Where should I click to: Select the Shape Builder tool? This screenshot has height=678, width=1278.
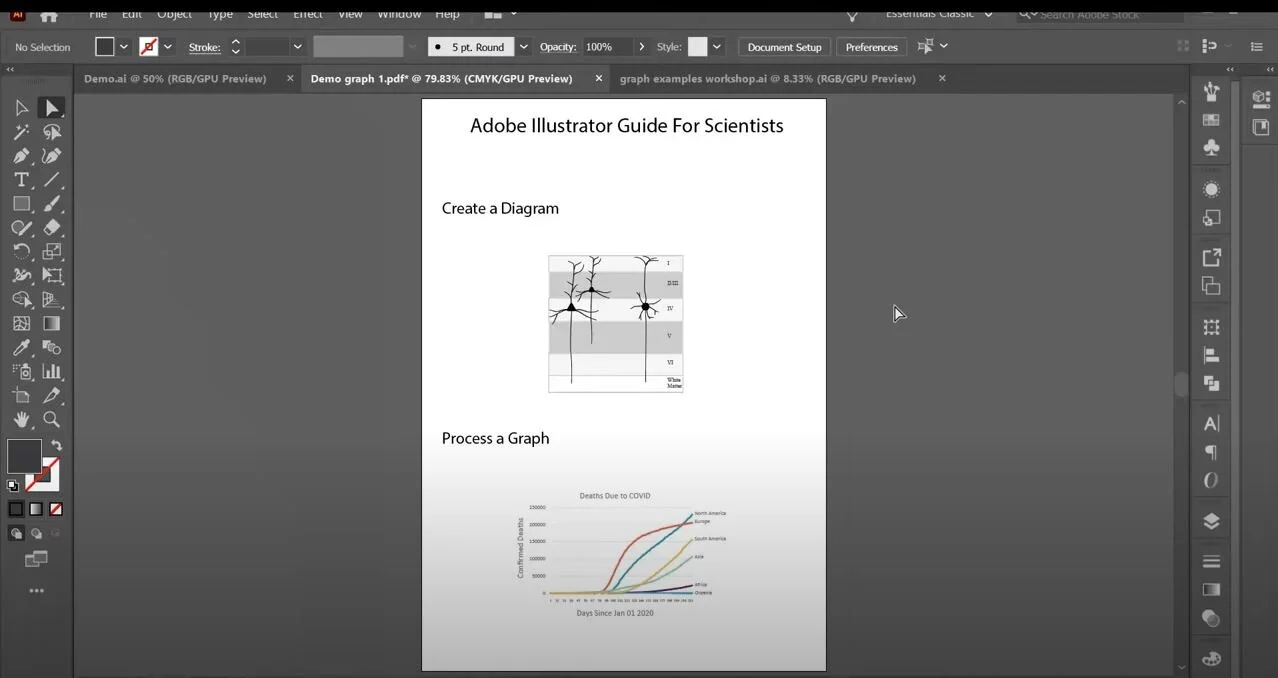tap(21, 300)
